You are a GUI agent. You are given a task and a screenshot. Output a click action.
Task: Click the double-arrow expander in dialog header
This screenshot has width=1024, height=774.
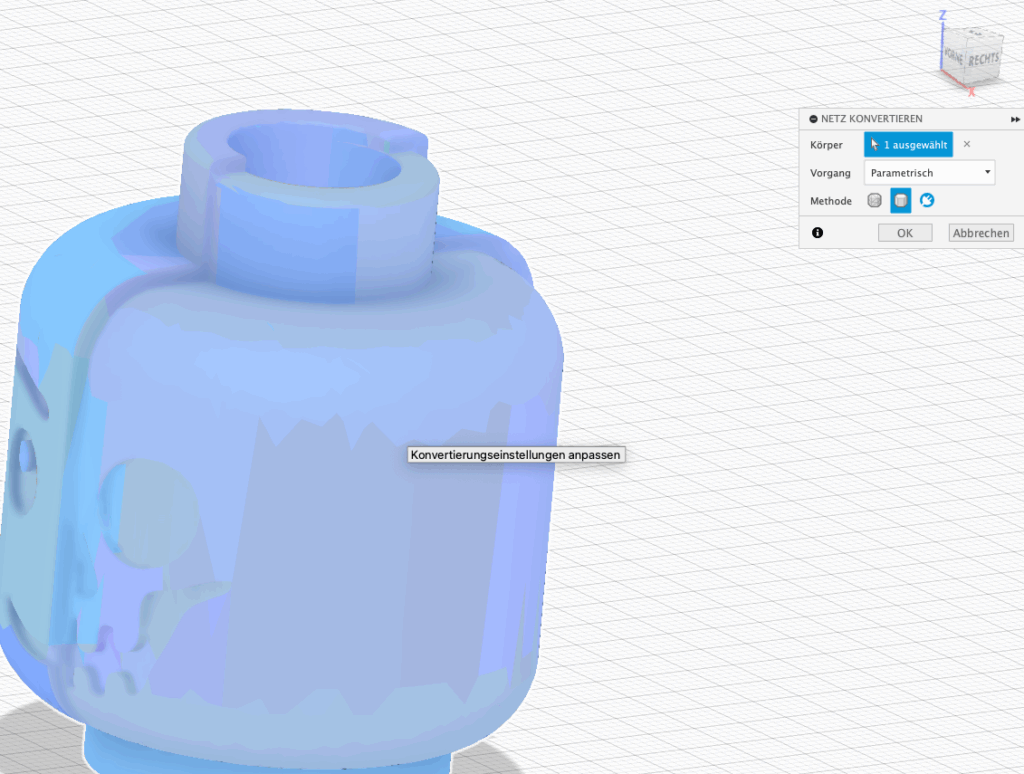click(1015, 119)
